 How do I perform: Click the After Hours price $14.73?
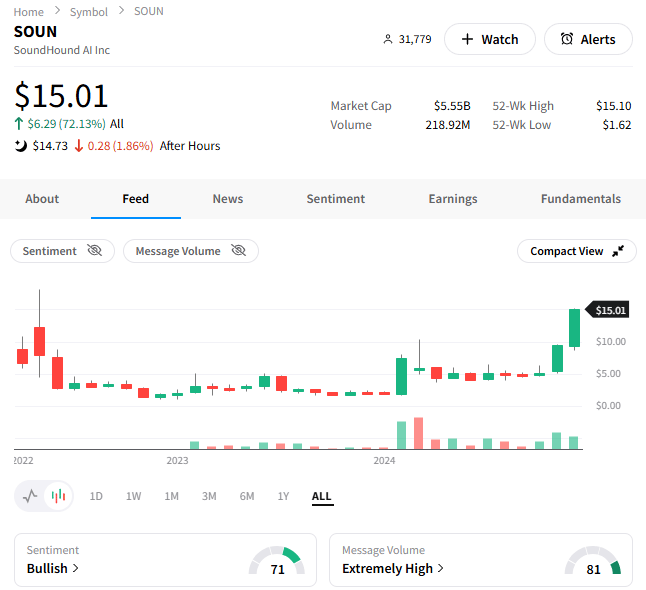click(50, 146)
